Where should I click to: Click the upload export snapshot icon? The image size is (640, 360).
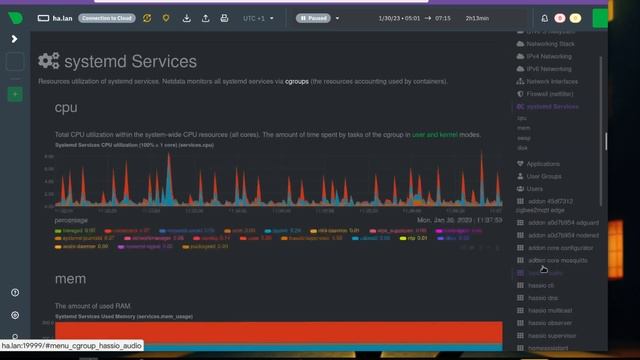[205, 18]
